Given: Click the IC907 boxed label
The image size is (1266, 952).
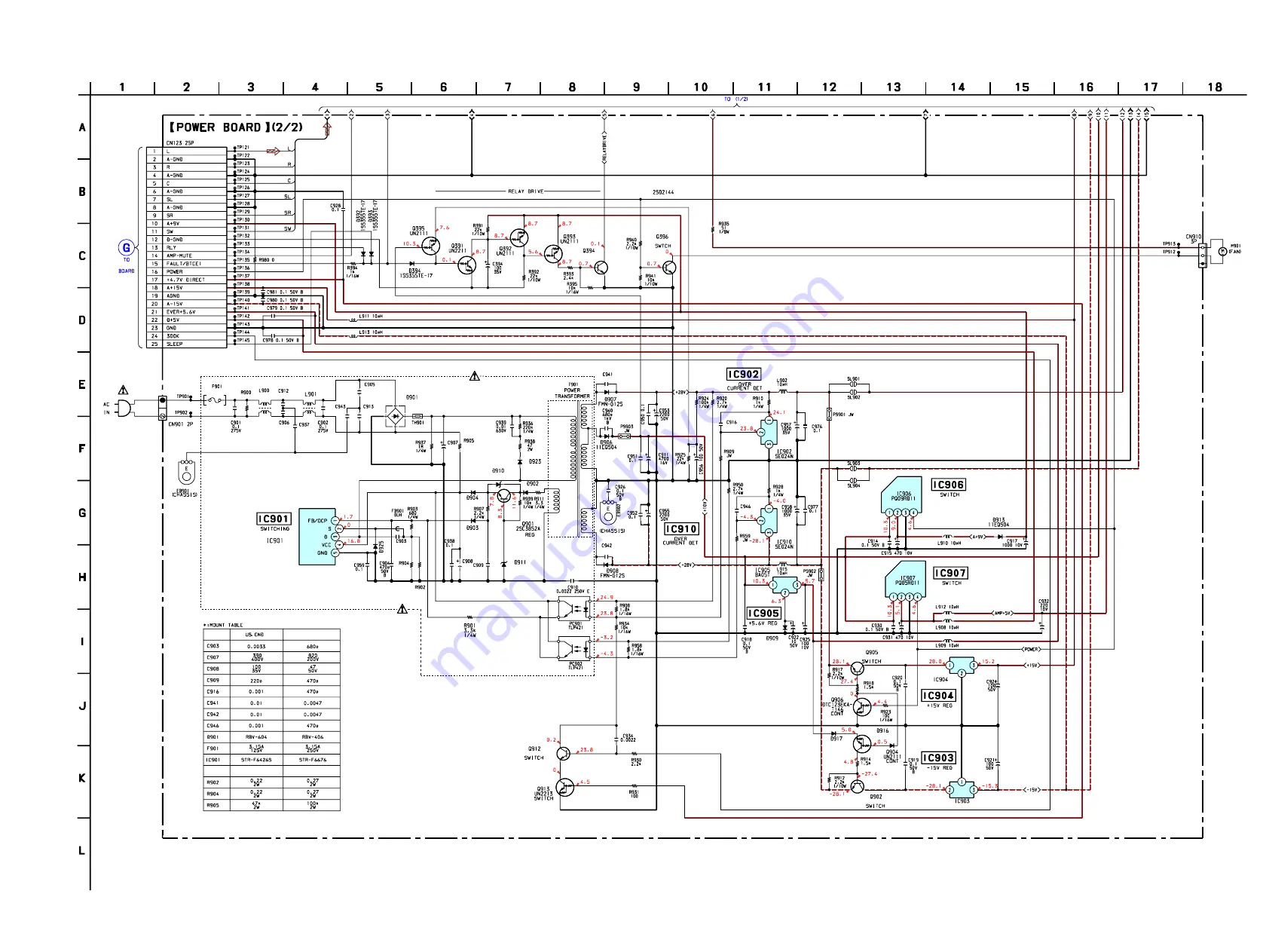Looking at the screenshot, I should [x=950, y=573].
